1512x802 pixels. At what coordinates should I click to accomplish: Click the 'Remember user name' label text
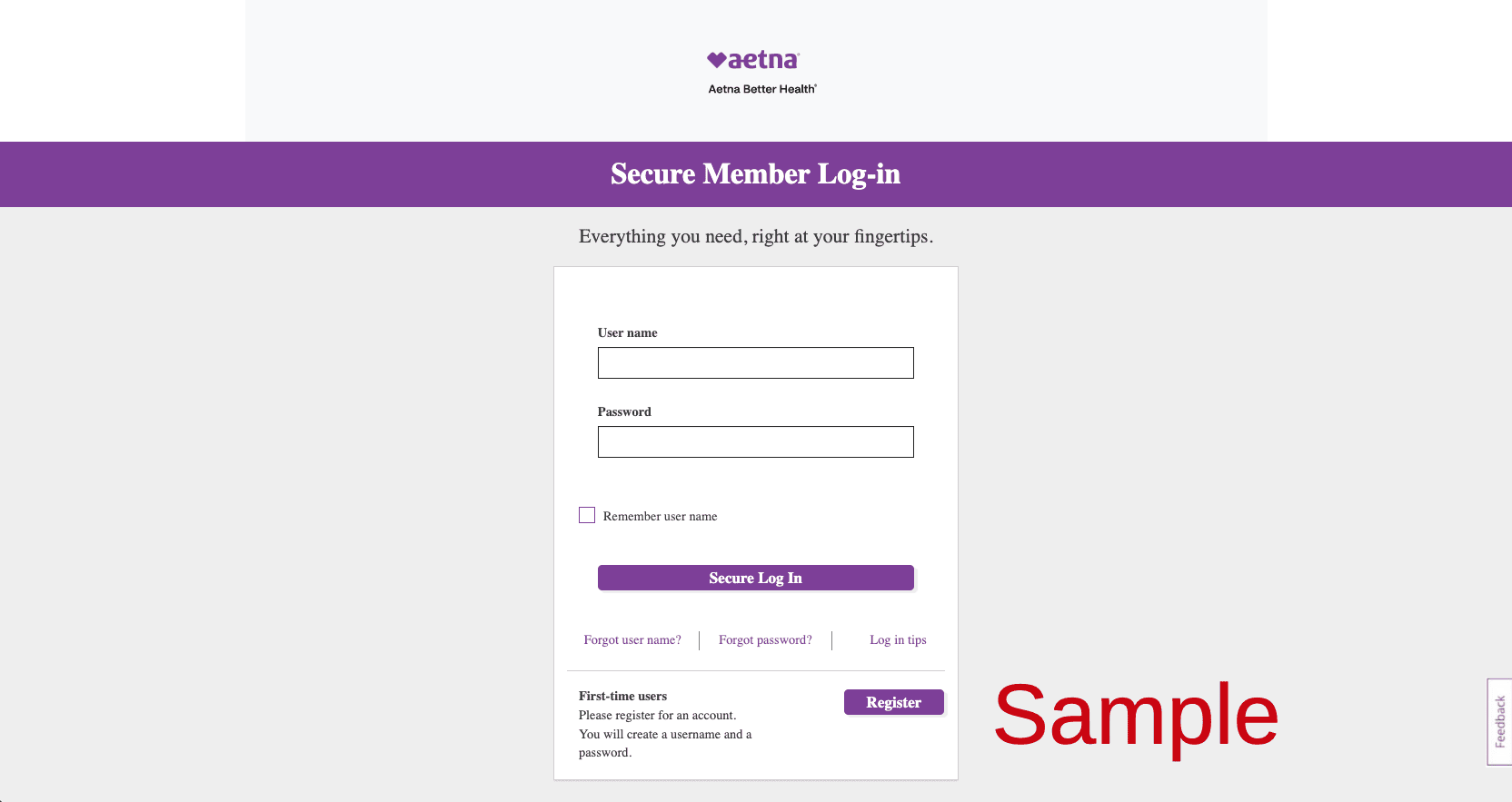(x=660, y=516)
